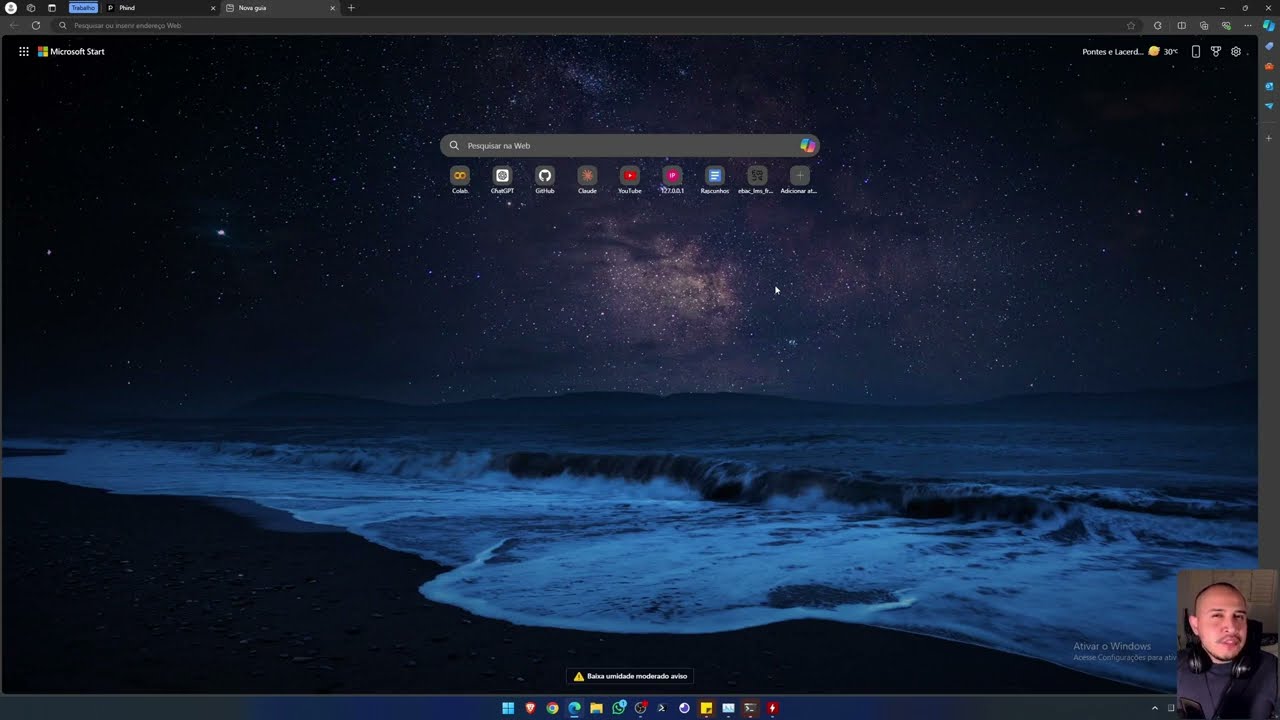Open page settings gear icon

[x=1236, y=51]
